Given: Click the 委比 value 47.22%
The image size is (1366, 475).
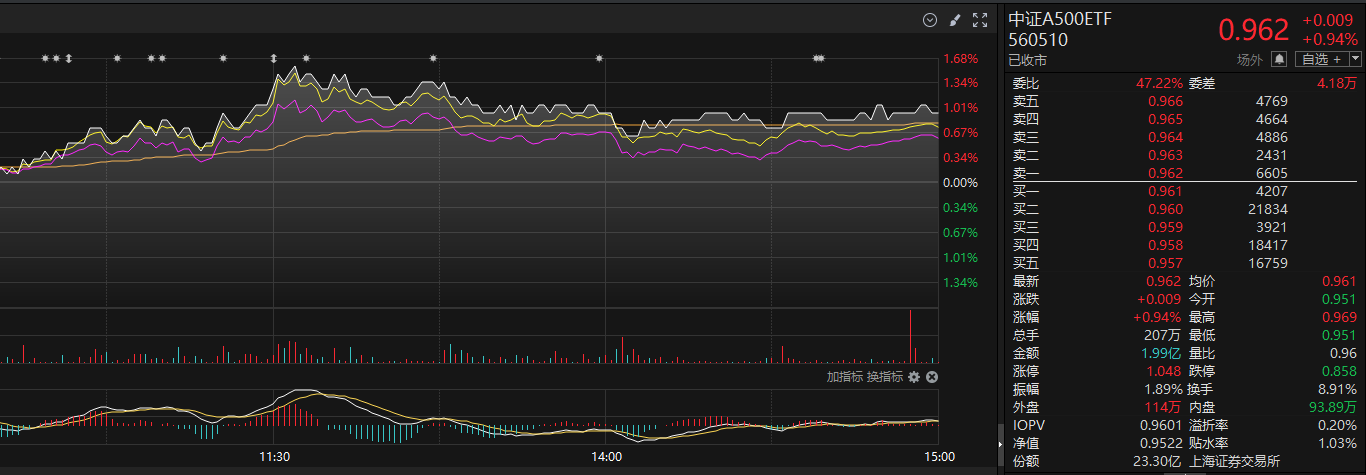Looking at the screenshot, I should coord(1160,84).
